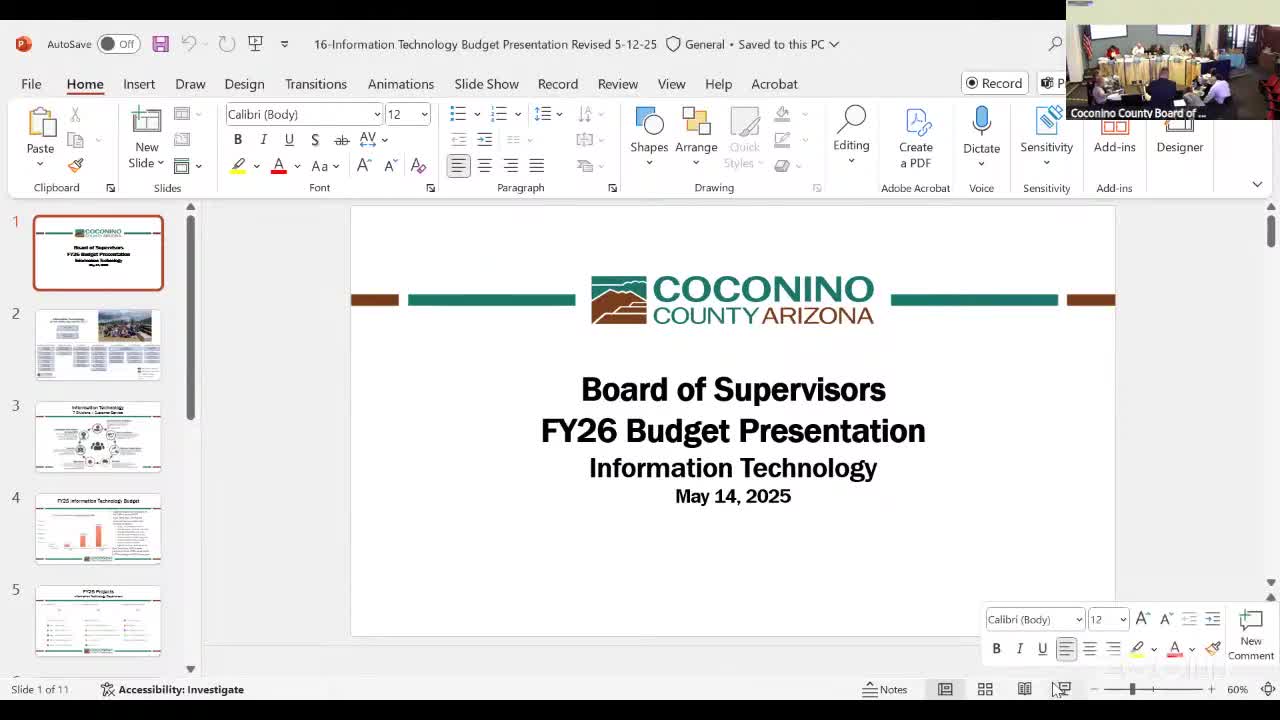Image resolution: width=1280 pixels, height=720 pixels.
Task: Toggle text Shadow in the ribbon
Action: point(315,140)
